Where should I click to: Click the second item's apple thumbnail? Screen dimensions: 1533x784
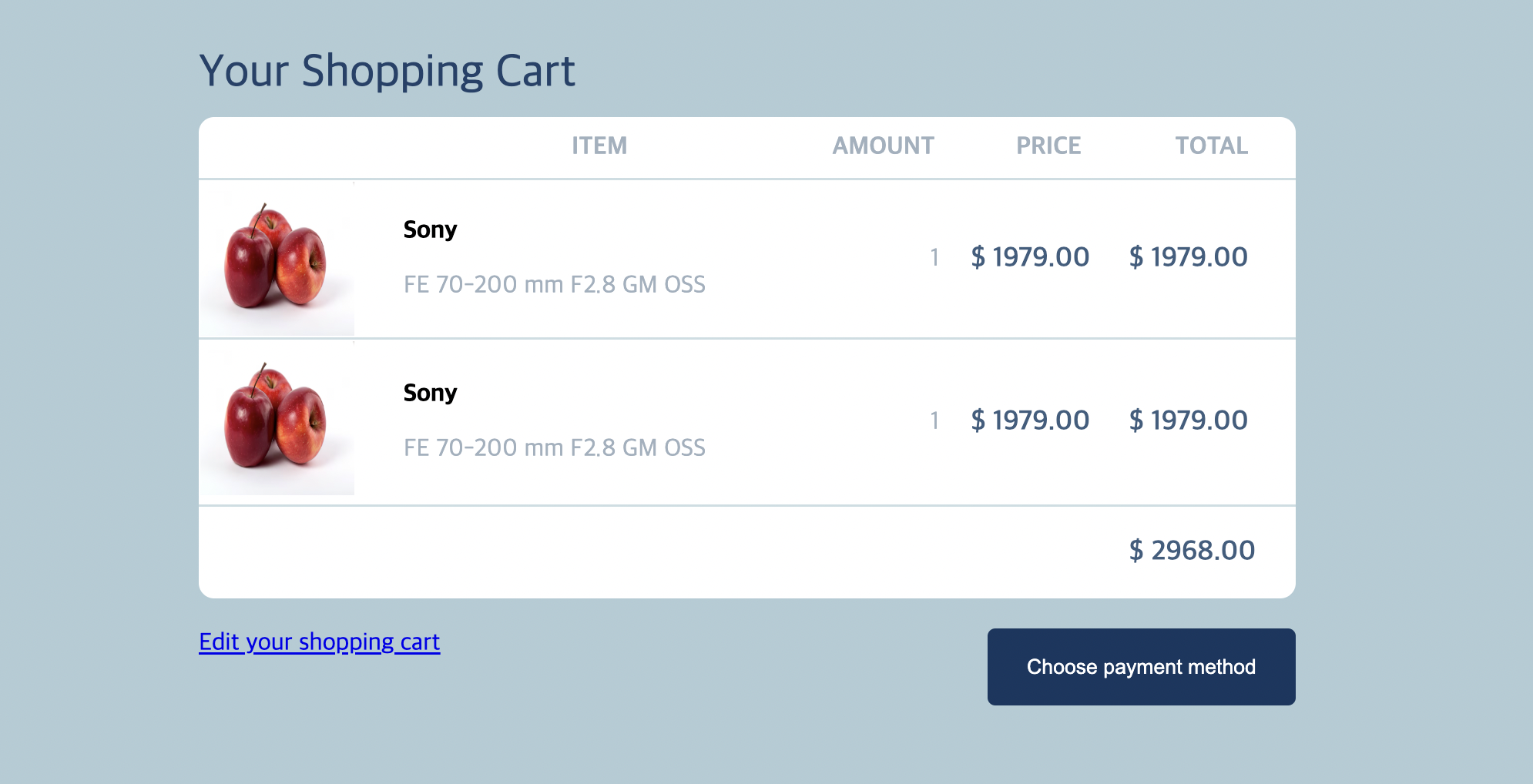coord(276,418)
